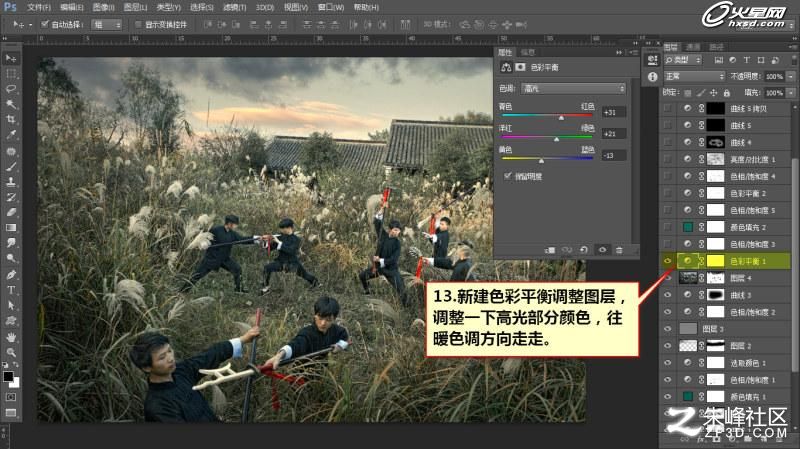
Task: Select the Lasso tool
Action: tap(11, 89)
